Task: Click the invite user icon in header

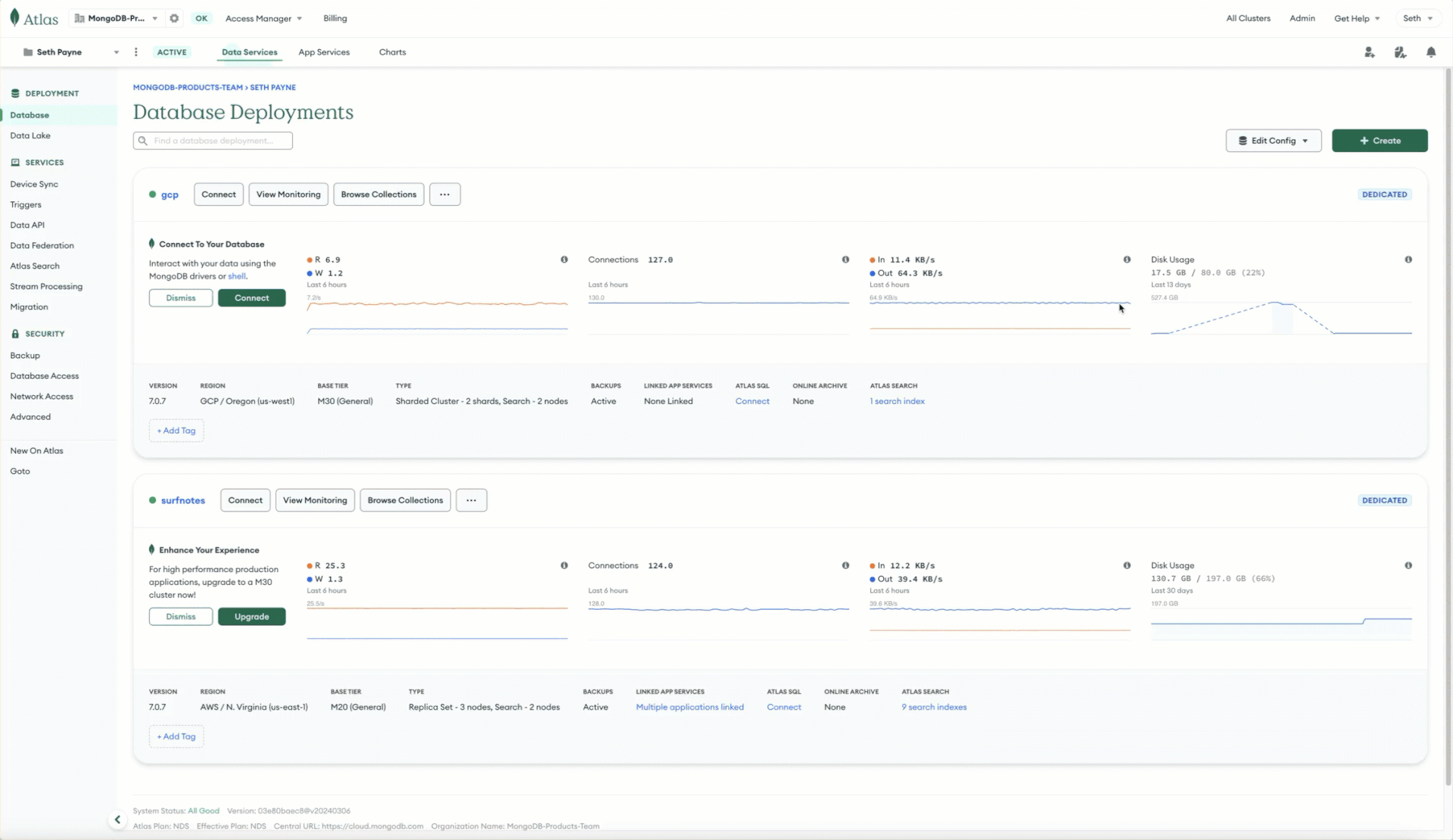Action: coord(1369,52)
